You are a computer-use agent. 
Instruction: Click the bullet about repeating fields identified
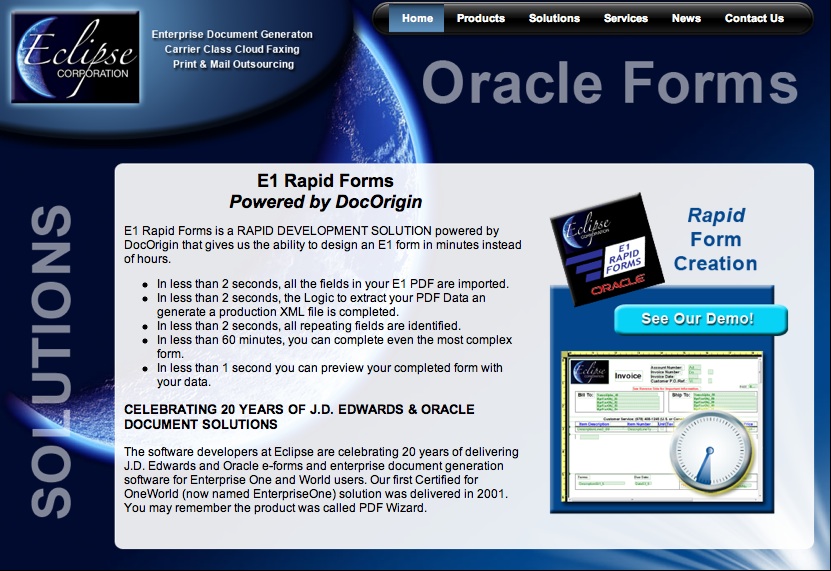308,326
